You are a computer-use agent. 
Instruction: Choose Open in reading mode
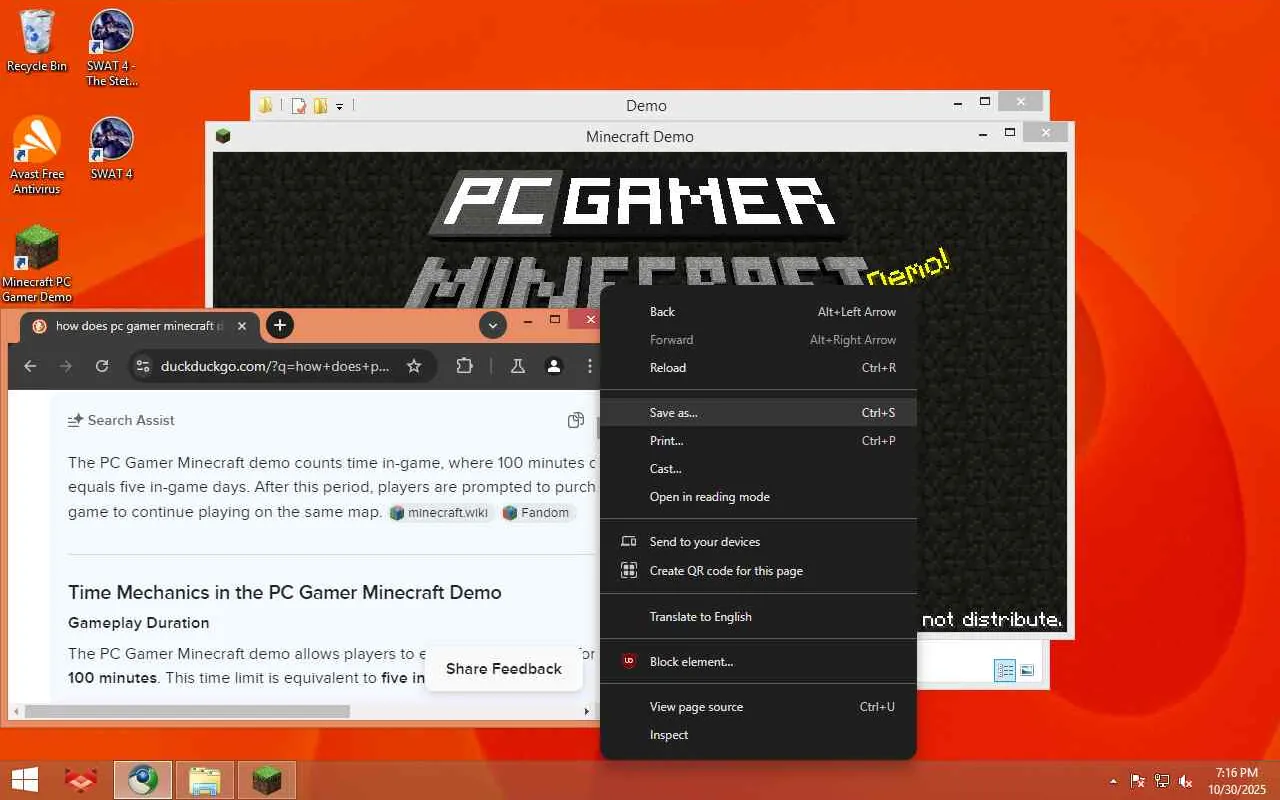(x=758, y=497)
